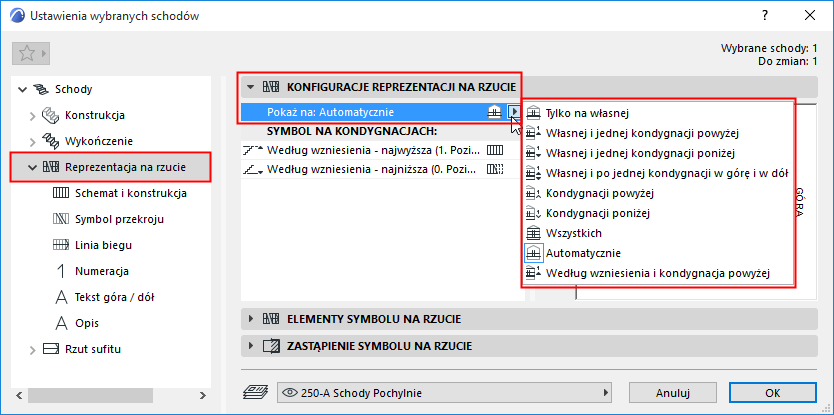
Task: Click the OK button
Action: 773,393
